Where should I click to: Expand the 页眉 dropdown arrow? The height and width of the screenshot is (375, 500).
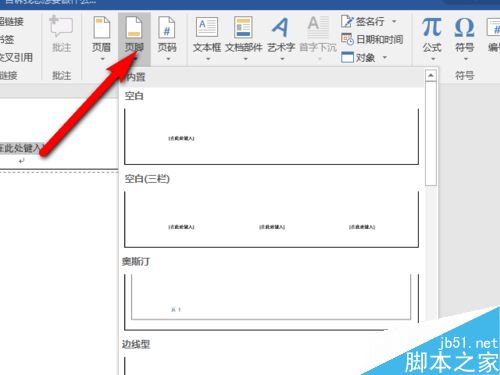pyautogui.click(x=102, y=59)
